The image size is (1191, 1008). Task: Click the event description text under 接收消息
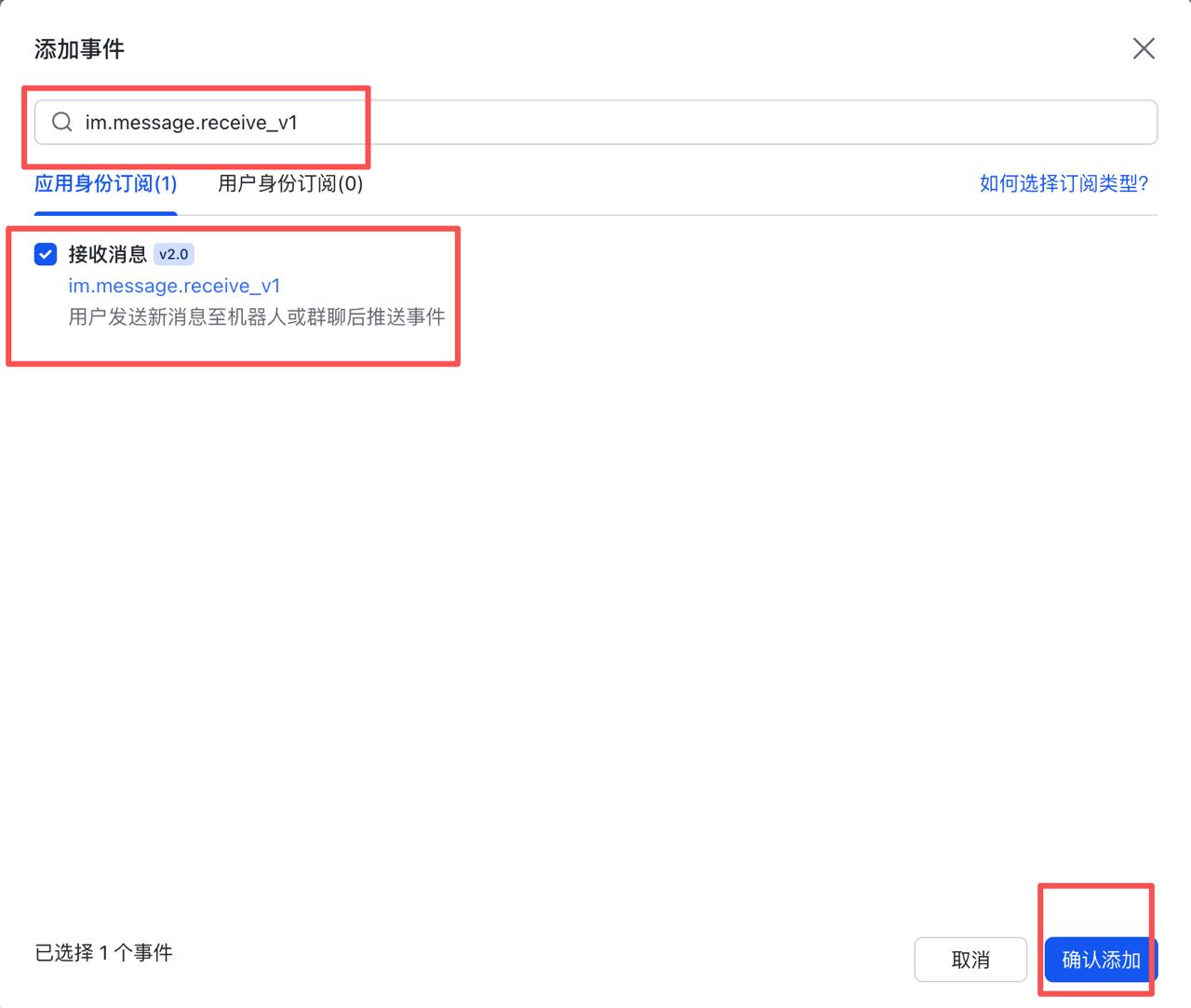tap(256, 316)
